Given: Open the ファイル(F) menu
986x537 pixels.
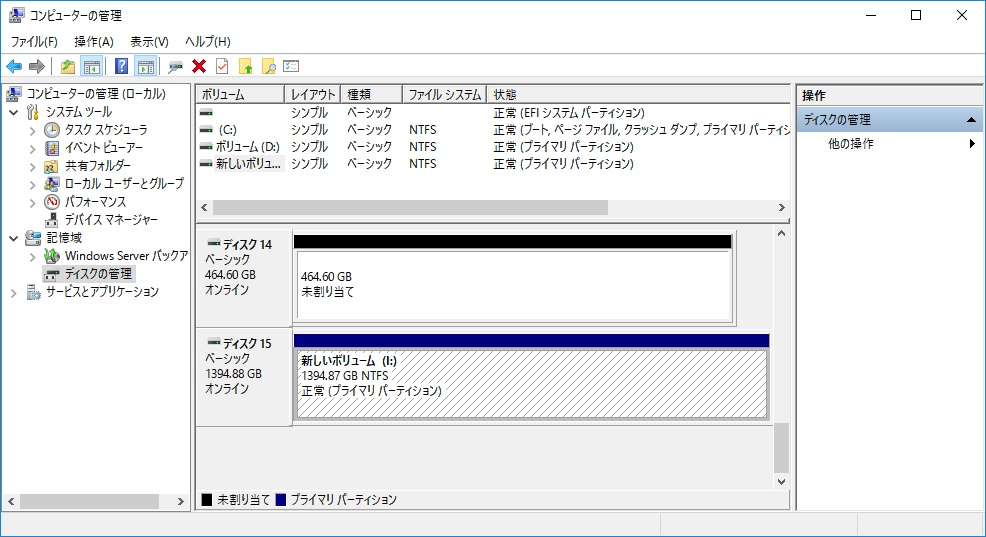Looking at the screenshot, I should point(34,42).
